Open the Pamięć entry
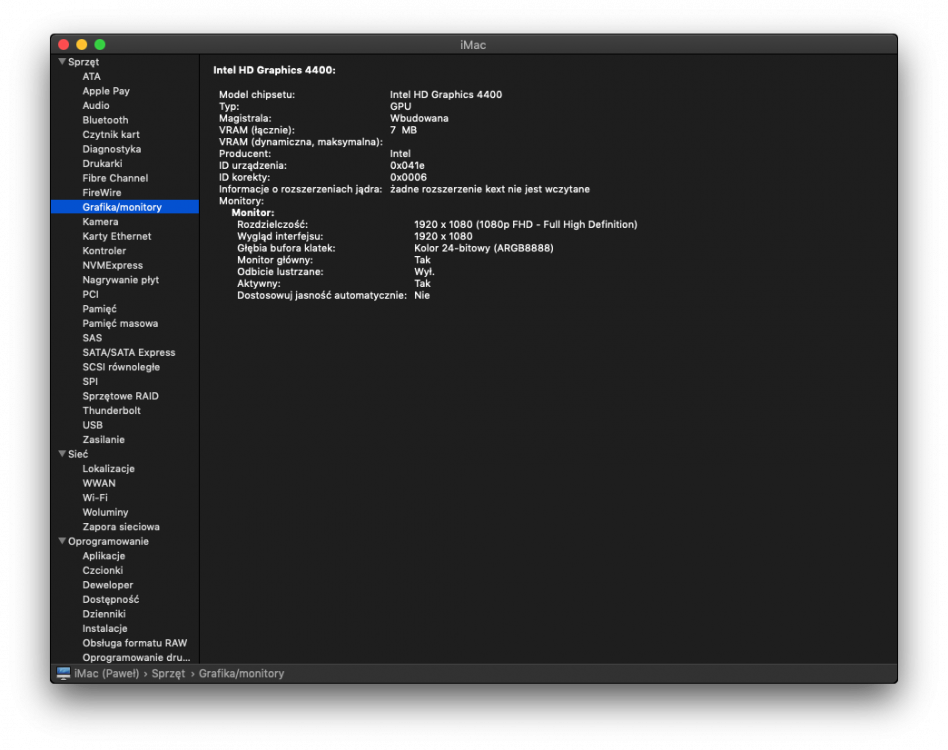 pyautogui.click(x=100, y=309)
